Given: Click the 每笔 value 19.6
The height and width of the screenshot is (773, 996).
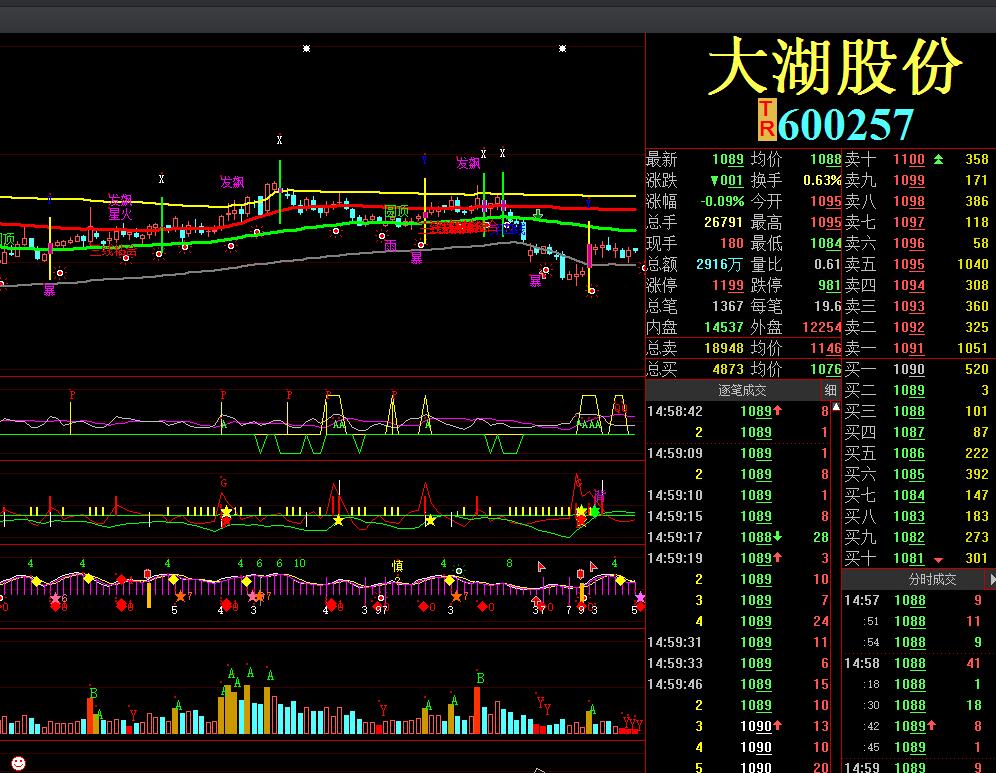Looking at the screenshot, I should (828, 306).
